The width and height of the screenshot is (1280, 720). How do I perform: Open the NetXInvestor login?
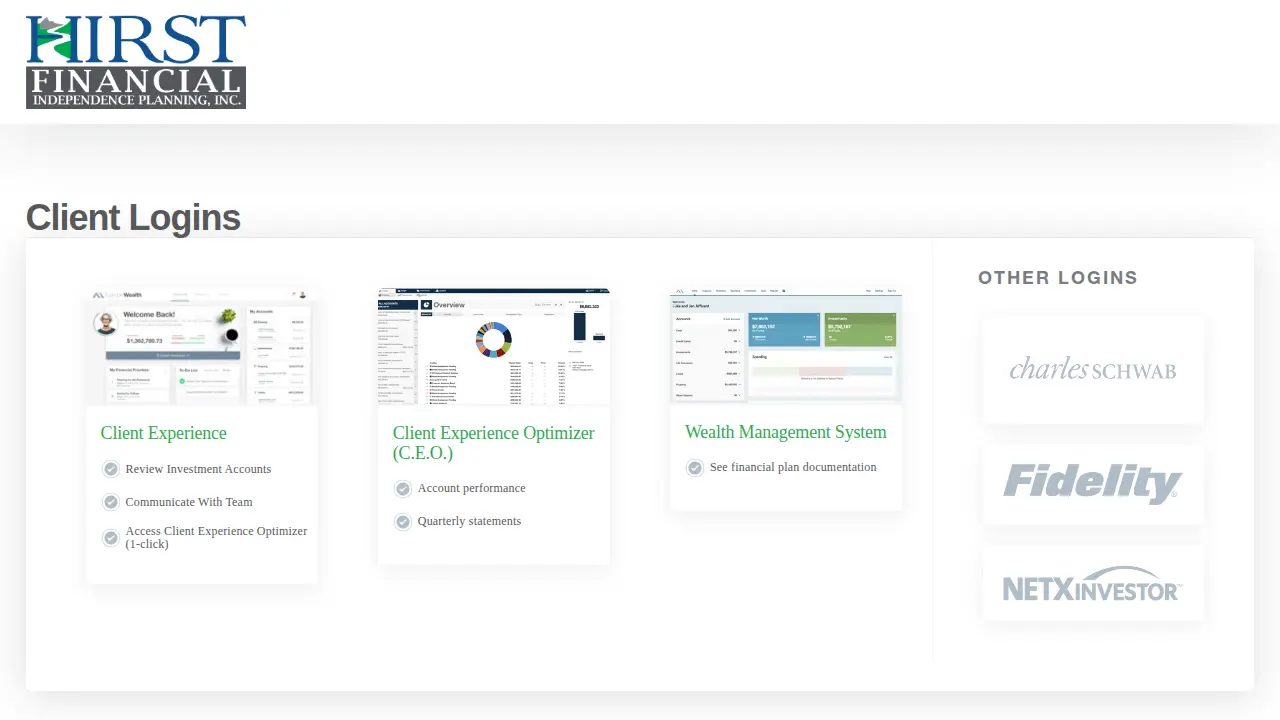(x=1093, y=583)
